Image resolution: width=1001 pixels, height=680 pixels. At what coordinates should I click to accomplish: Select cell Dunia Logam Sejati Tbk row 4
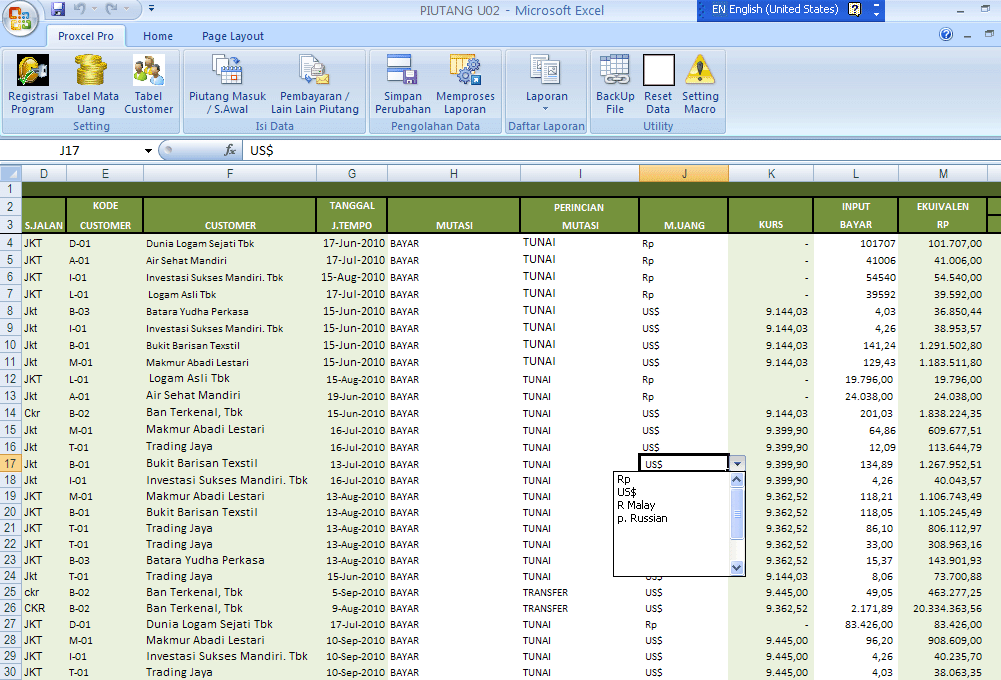[x=230, y=243]
